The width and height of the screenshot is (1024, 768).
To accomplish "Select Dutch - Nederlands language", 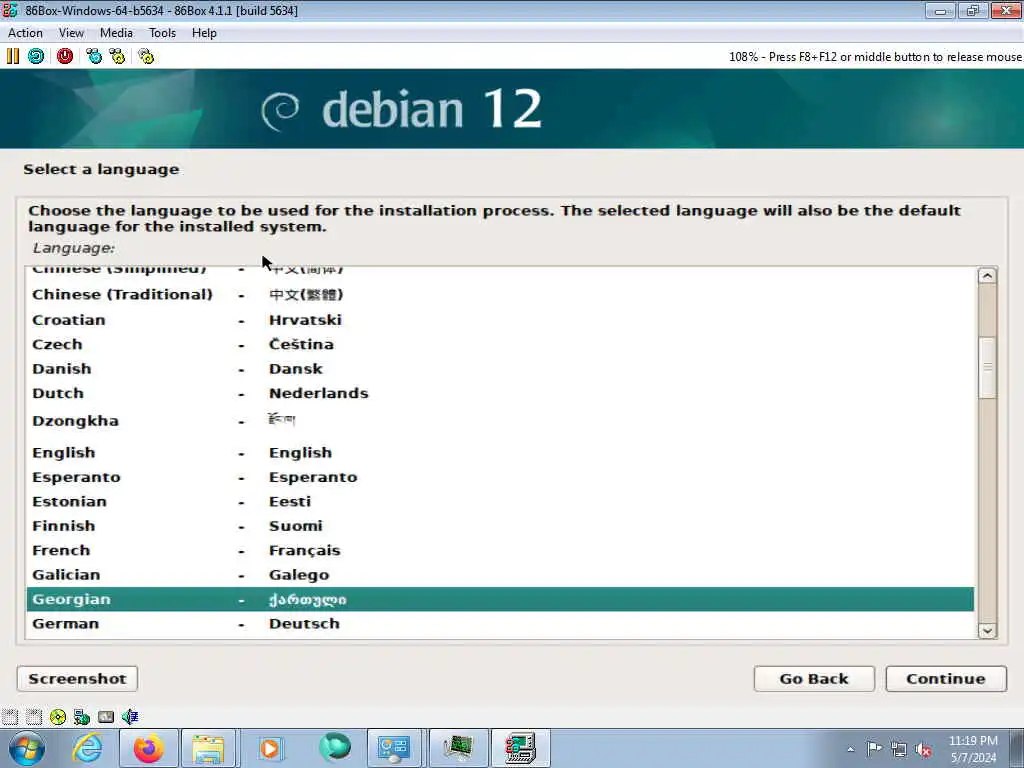I will (x=500, y=393).
